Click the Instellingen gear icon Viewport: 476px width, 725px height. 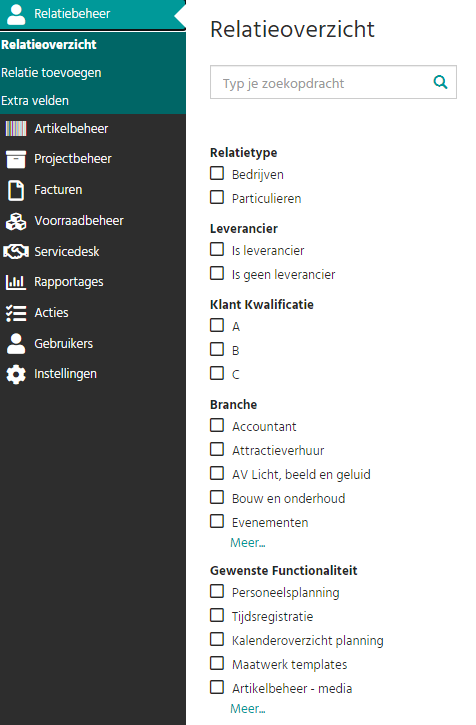click(x=16, y=374)
